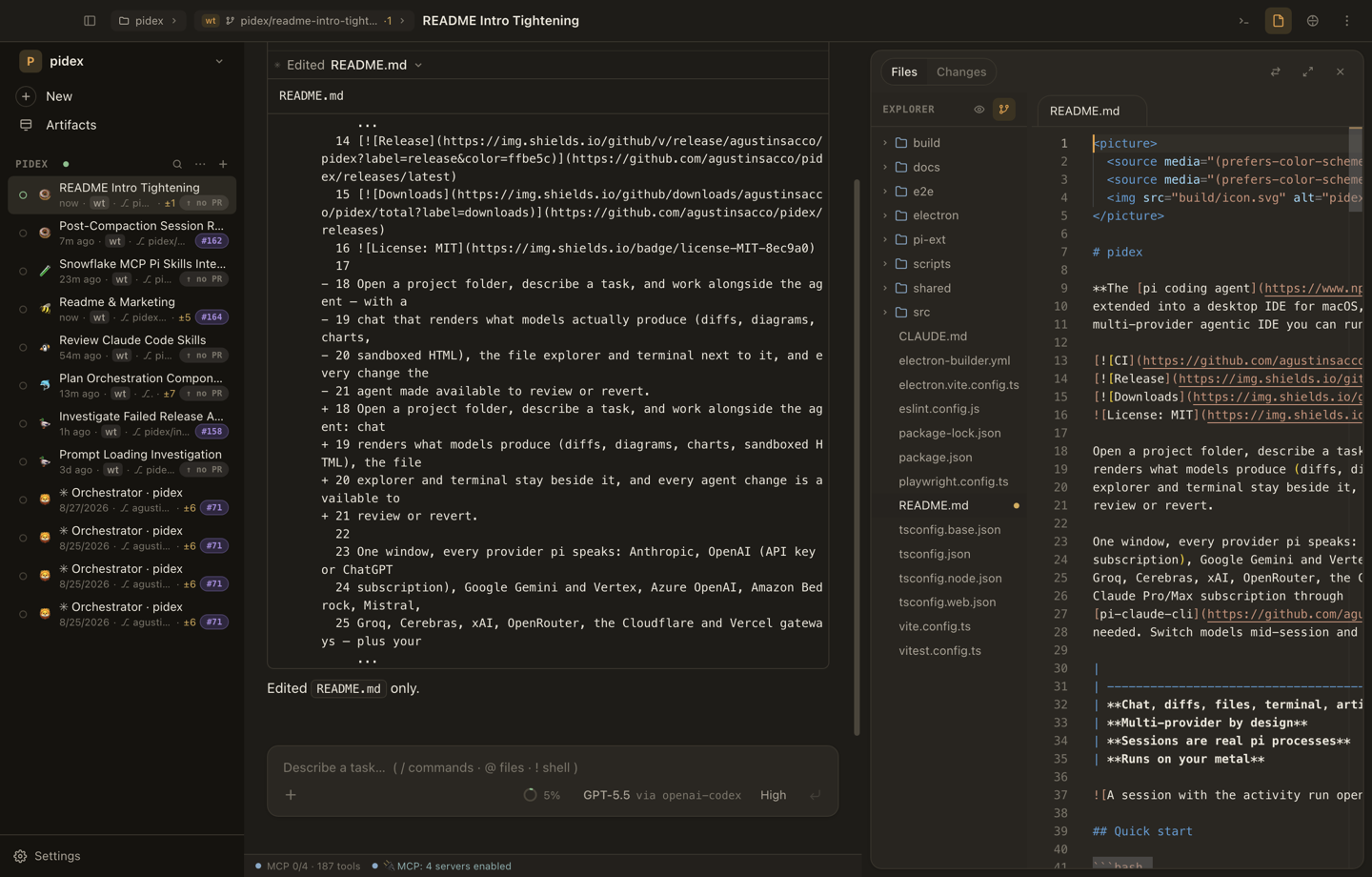Click pidex folder breadcrumb
The height and width of the screenshot is (877, 1372).
pyautogui.click(x=149, y=21)
